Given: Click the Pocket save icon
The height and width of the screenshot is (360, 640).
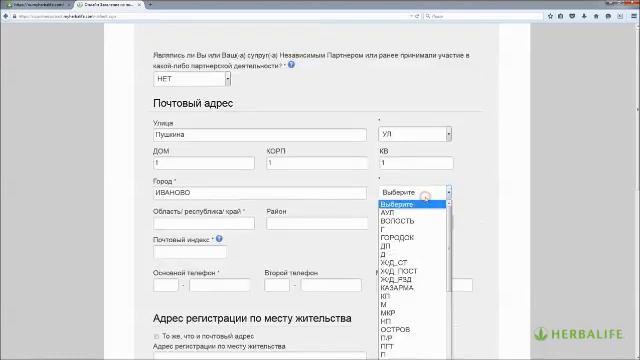Looking at the screenshot, I should [572, 16].
